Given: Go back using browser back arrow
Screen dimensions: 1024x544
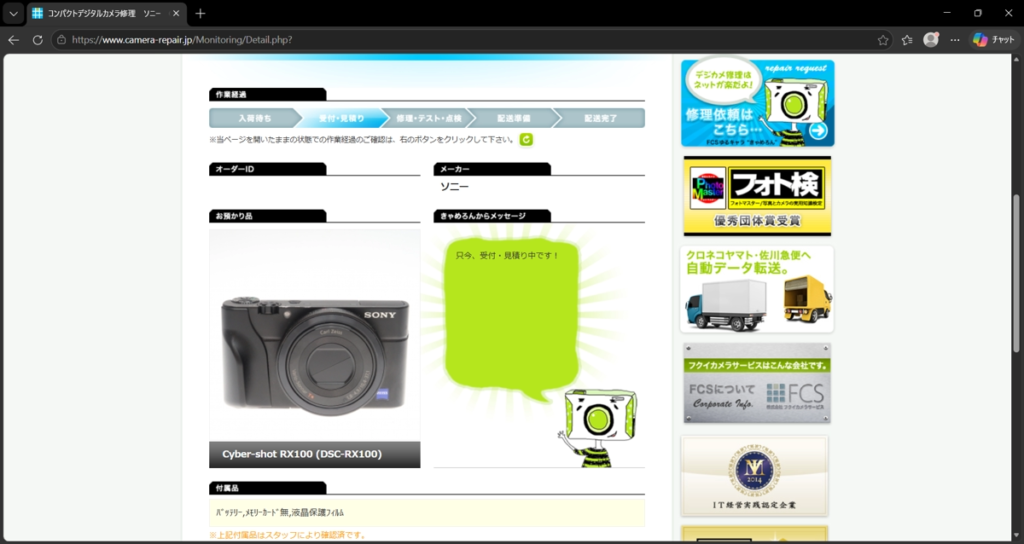Looking at the screenshot, I should point(13,40).
